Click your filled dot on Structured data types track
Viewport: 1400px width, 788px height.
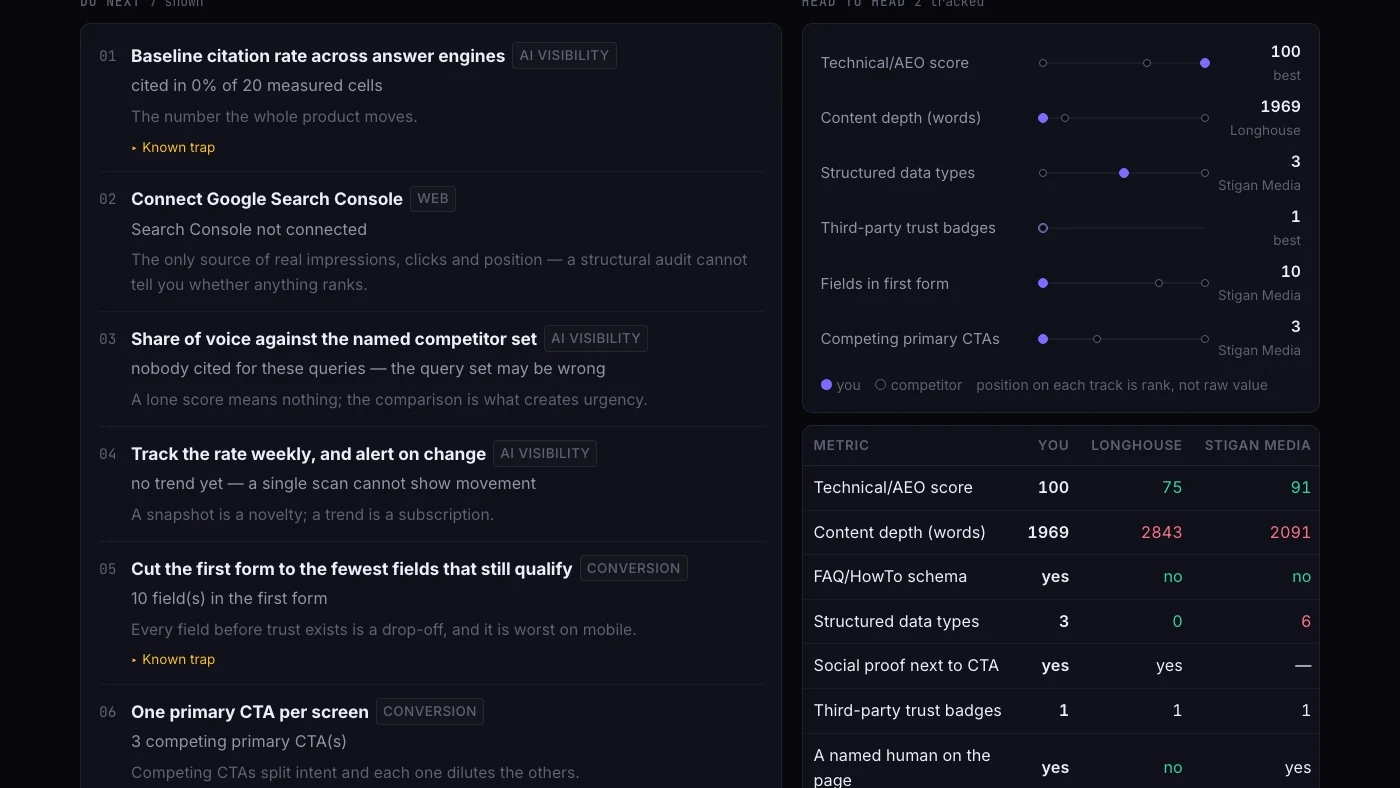pyautogui.click(x=1124, y=173)
